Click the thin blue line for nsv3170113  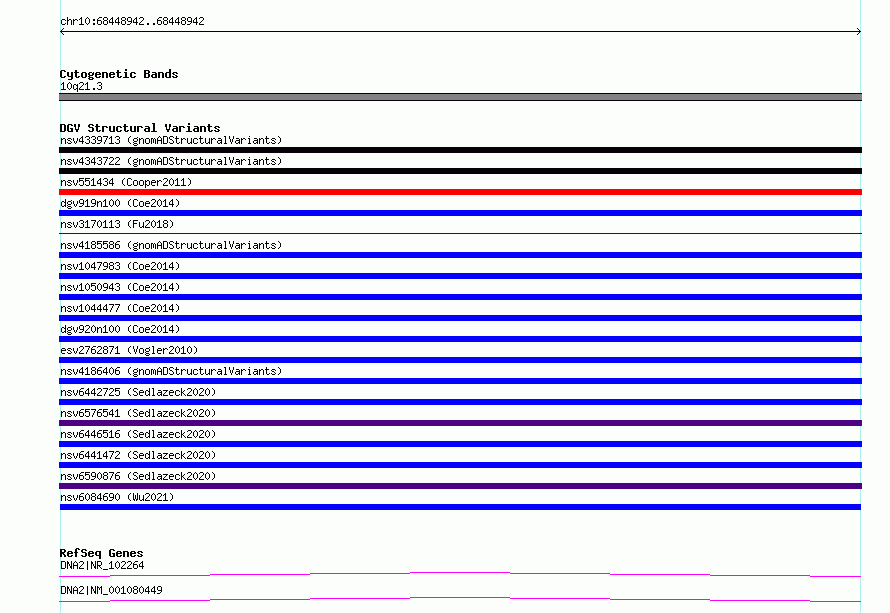(460, 233)
